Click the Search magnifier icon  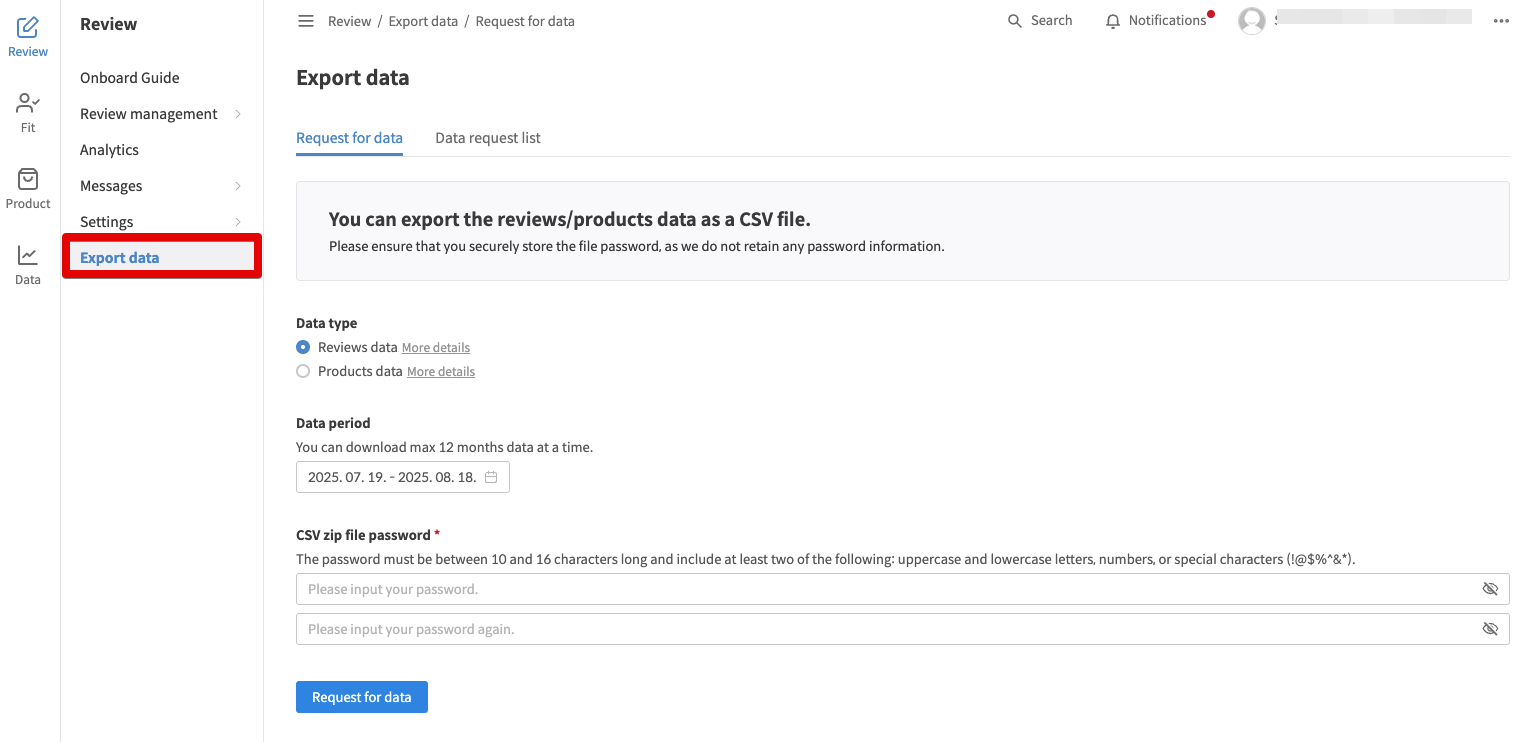click(x=1015, y=21)
